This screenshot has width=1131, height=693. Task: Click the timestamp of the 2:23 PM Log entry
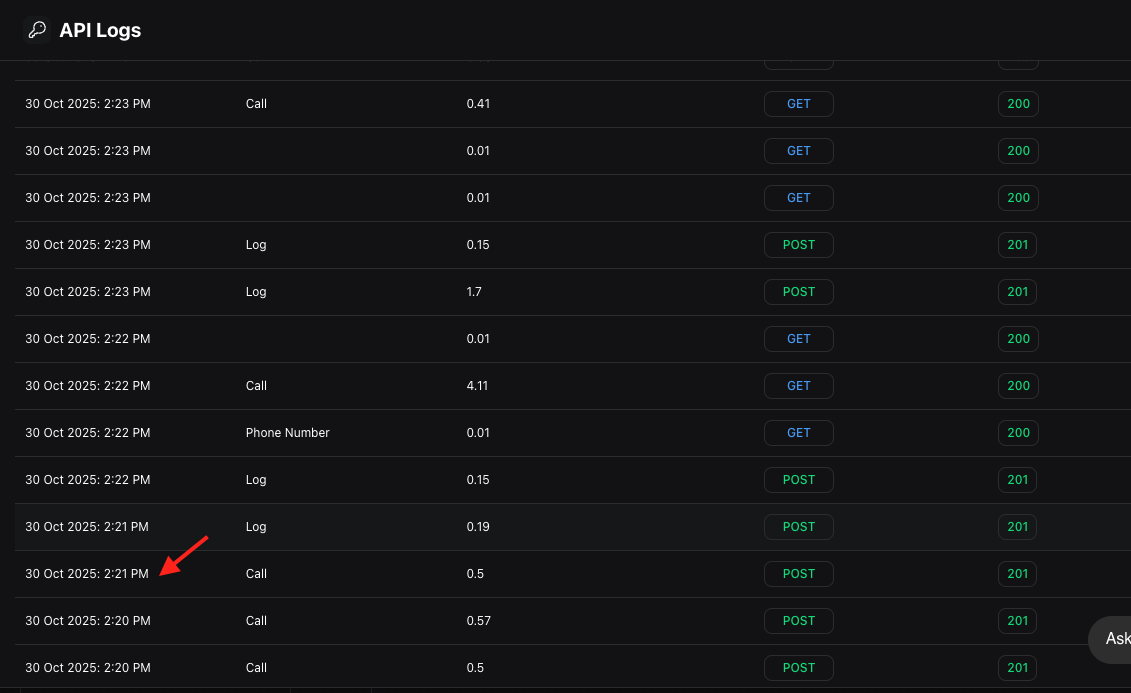coord(88,244)
